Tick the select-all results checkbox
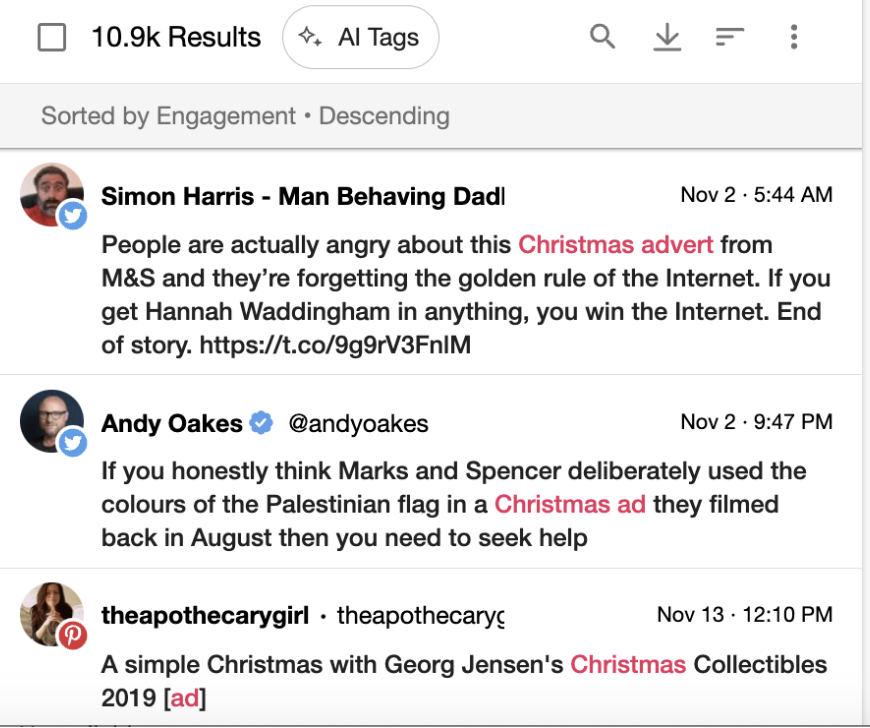 [x=52, y=37]
